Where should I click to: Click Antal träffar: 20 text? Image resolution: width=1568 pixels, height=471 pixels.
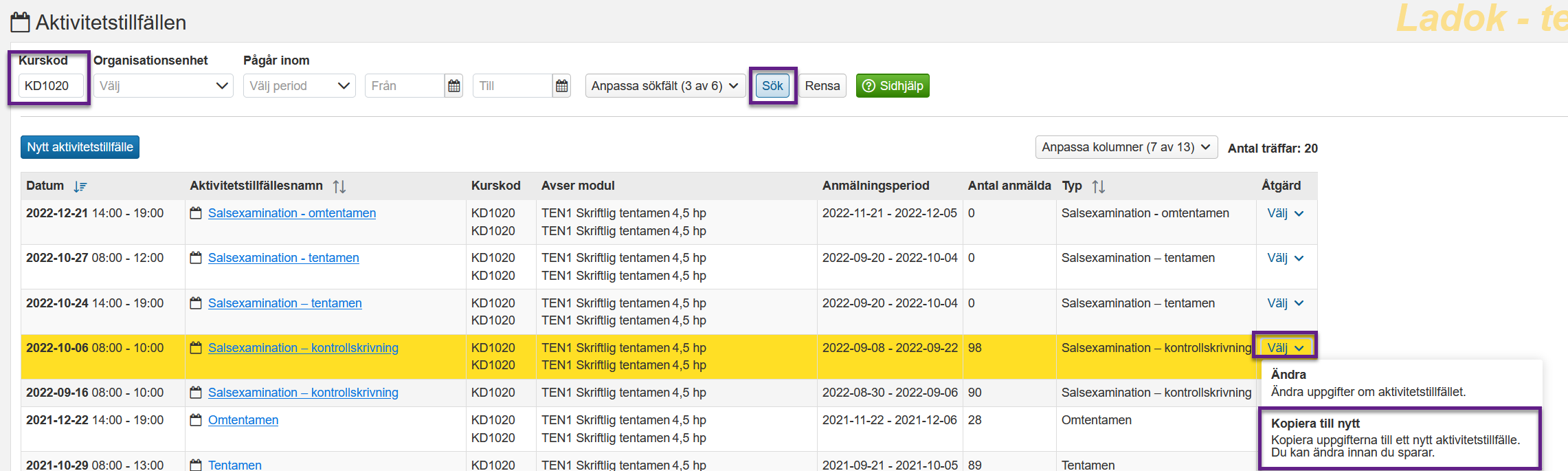click(x=1273, y=149)
